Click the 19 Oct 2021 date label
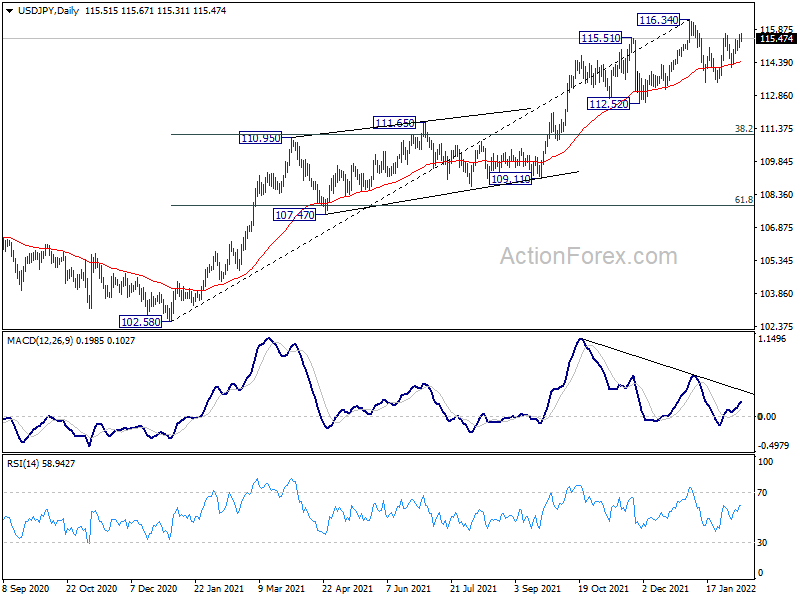The width and height of the screenshot is (800, 600). (604, 589)
